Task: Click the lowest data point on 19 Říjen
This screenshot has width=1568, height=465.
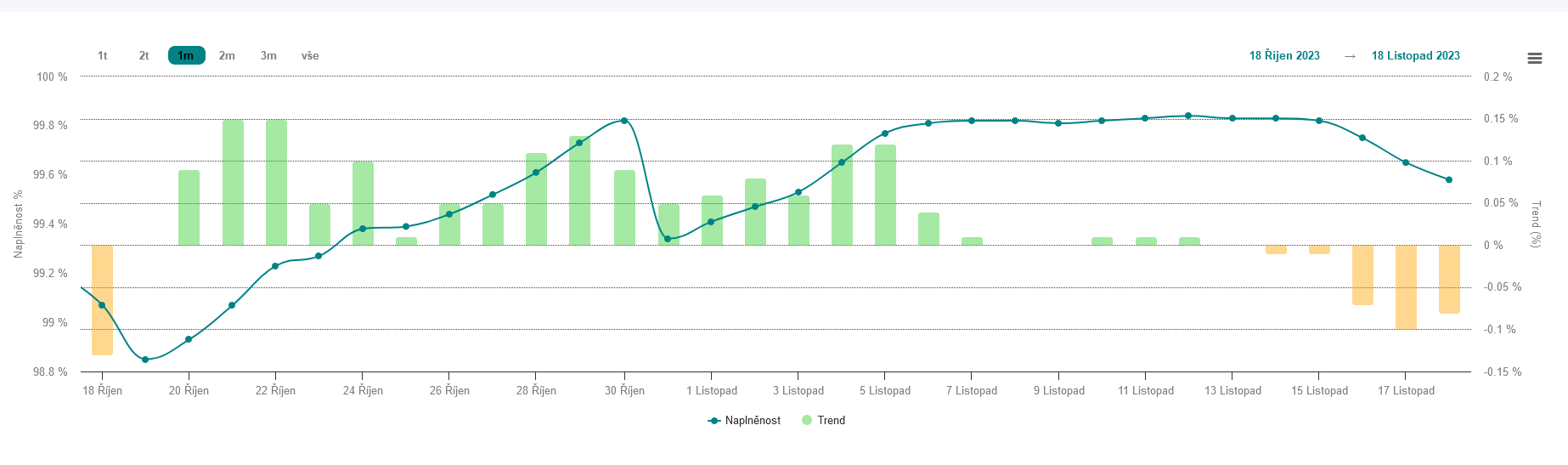Action: coord(145,360)
